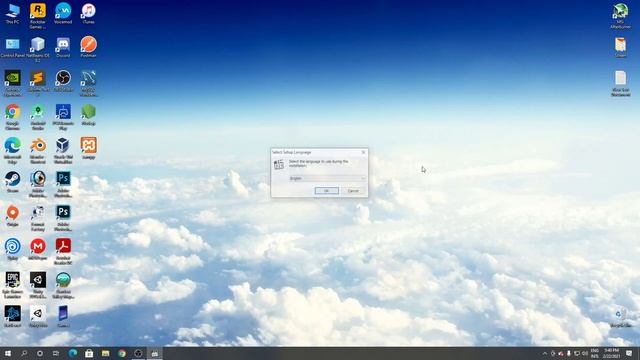Open taskbar search magnifier

tap(24, 353)
